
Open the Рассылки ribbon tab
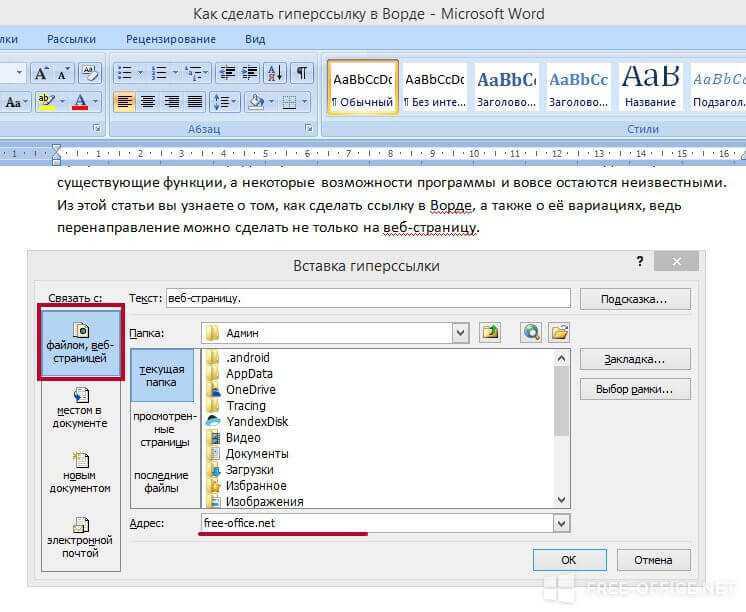click(x=71, y=39)
